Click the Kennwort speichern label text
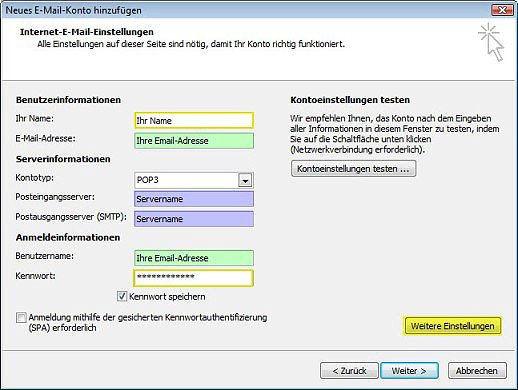This screenshot has width=518, height=390. point(167,296)
